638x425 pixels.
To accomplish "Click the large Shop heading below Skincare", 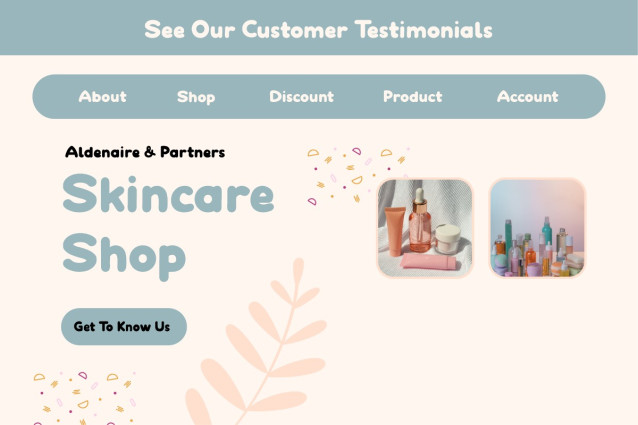I will (x=124, y=255).
